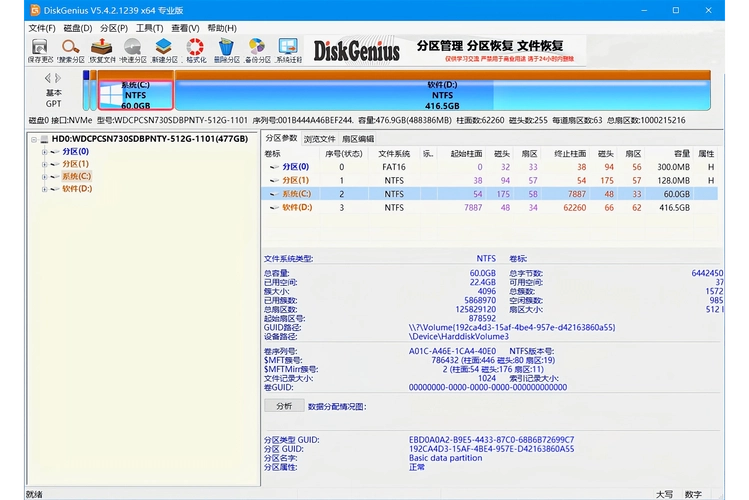749x500 pixels.
Task: Open the 工具(T) menu
Action: coord(150,28)
